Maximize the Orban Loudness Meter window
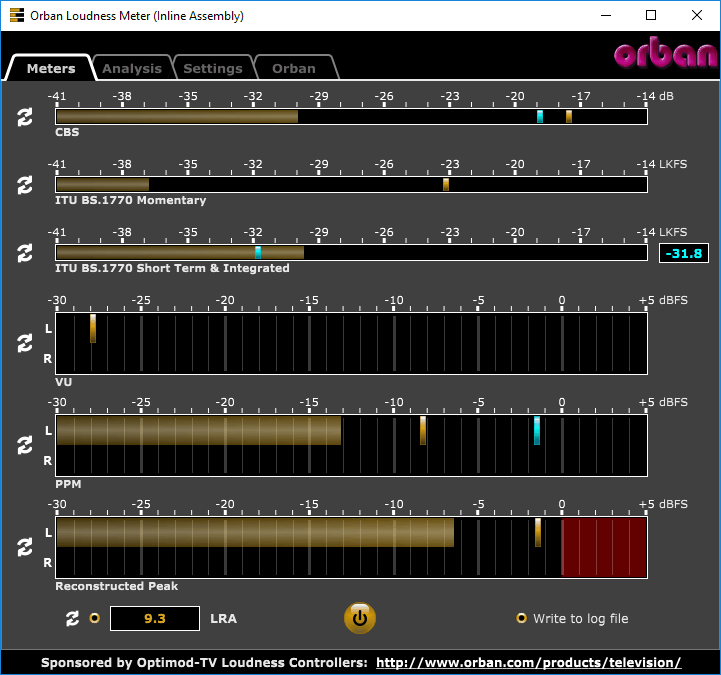721x675 pixels. (x=651, y=15)
